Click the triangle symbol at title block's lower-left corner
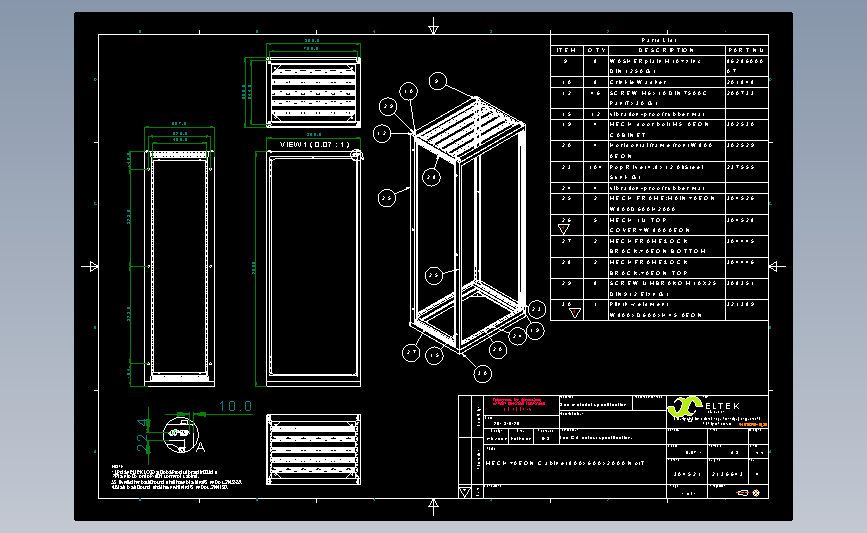 pos(464,492)
